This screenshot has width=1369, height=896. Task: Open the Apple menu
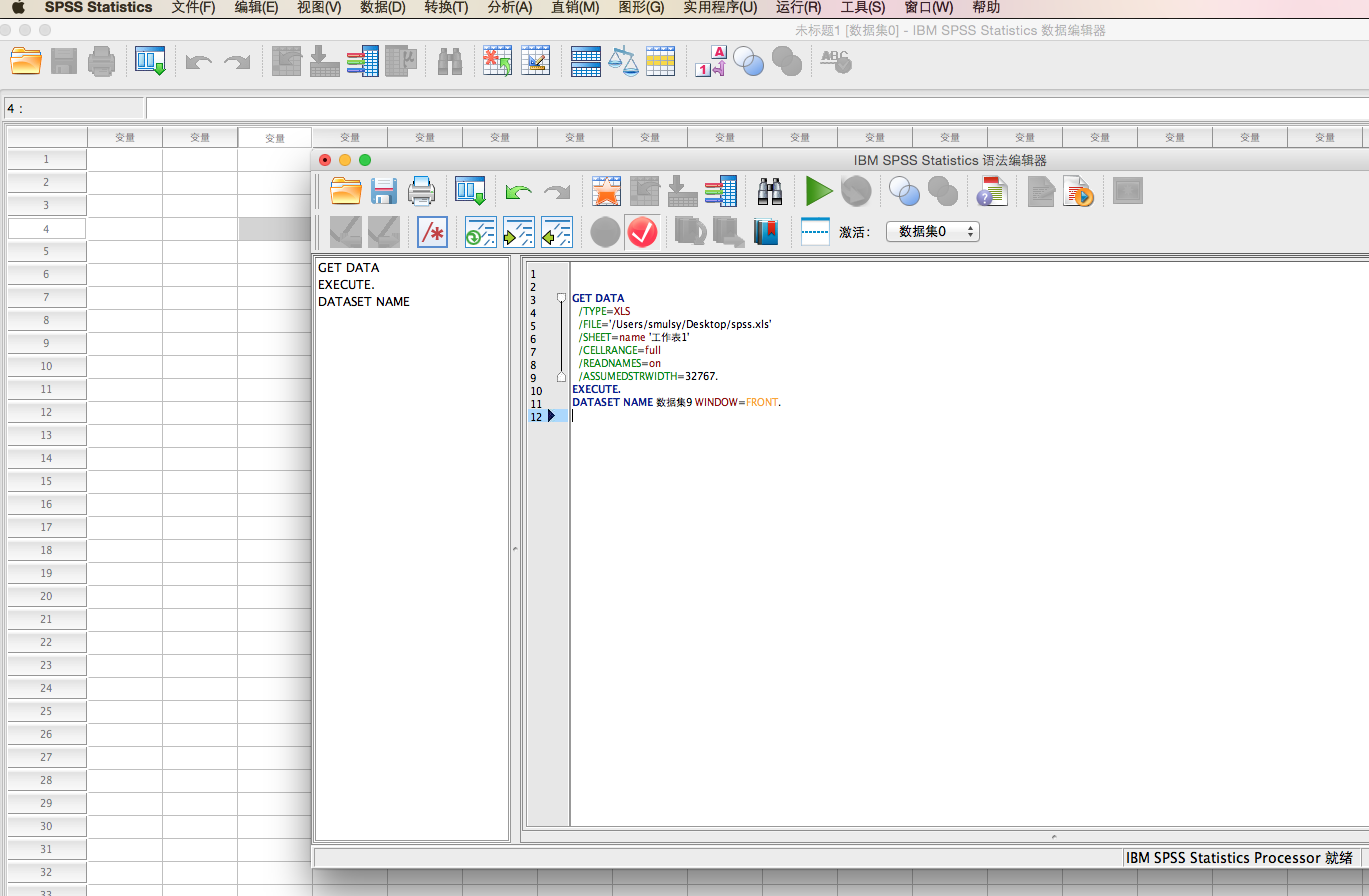17,8
